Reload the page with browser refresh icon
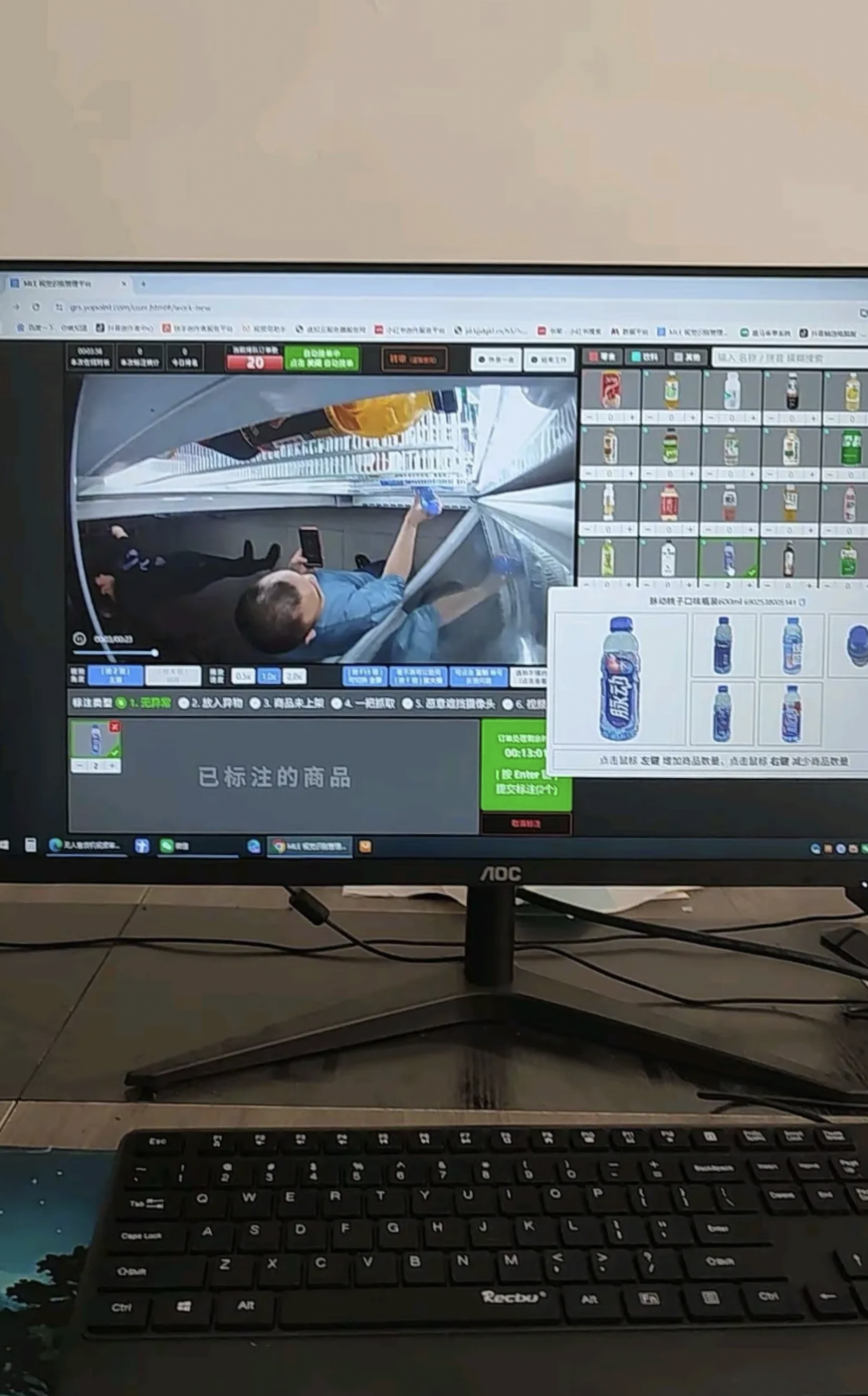 pyautogui.click(x=36, y=307)
